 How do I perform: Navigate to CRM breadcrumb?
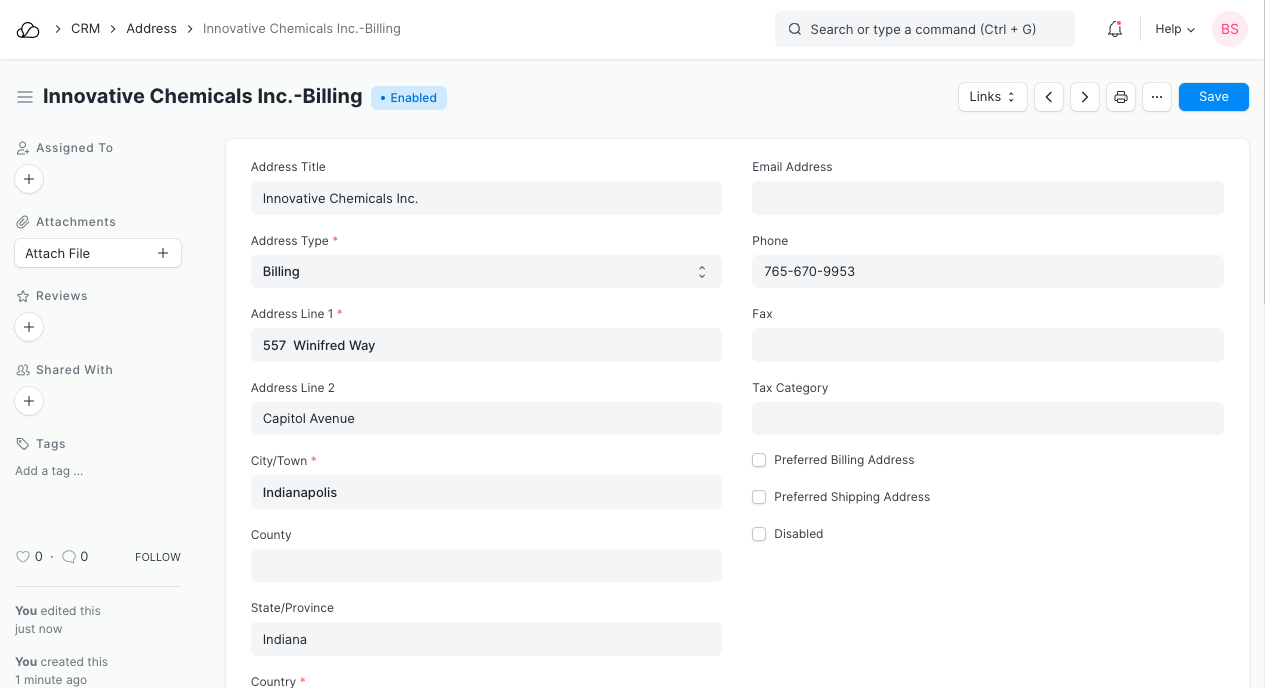(x=85, y=29)
